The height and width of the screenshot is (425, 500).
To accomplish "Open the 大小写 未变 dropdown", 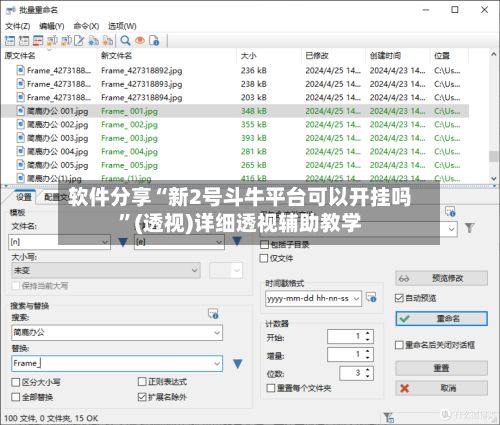I will click(106, 270).
